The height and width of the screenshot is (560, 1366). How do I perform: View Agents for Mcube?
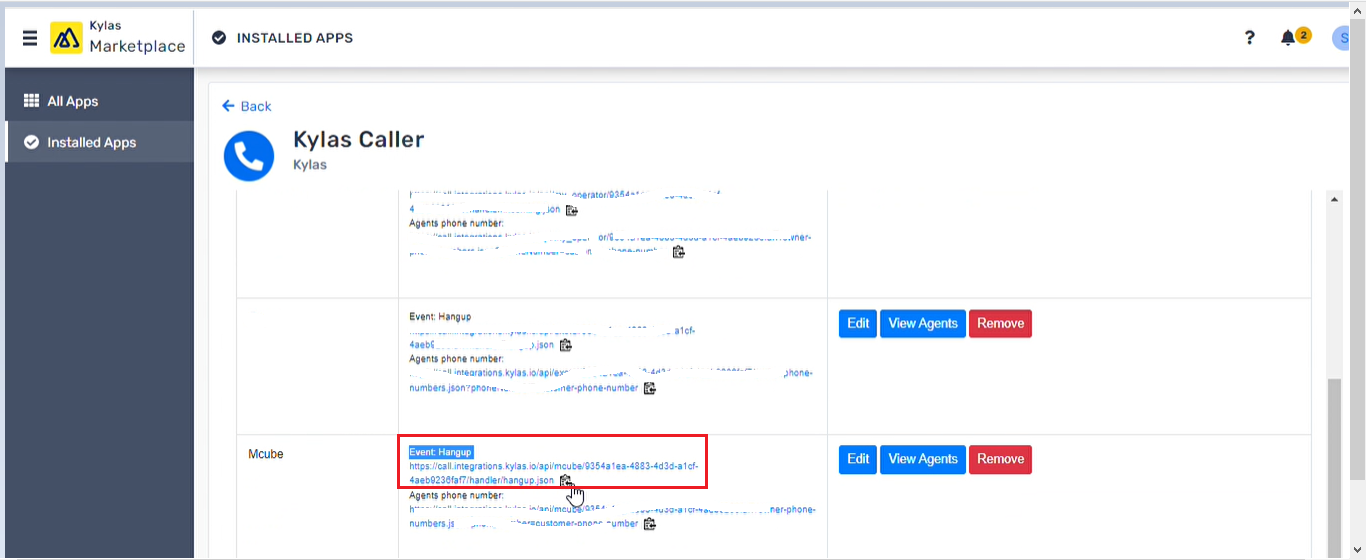[x=923, y=459]
